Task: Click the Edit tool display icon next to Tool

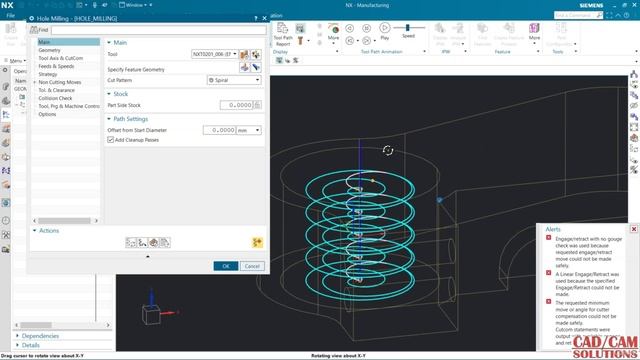Action: tap(256, 54)
